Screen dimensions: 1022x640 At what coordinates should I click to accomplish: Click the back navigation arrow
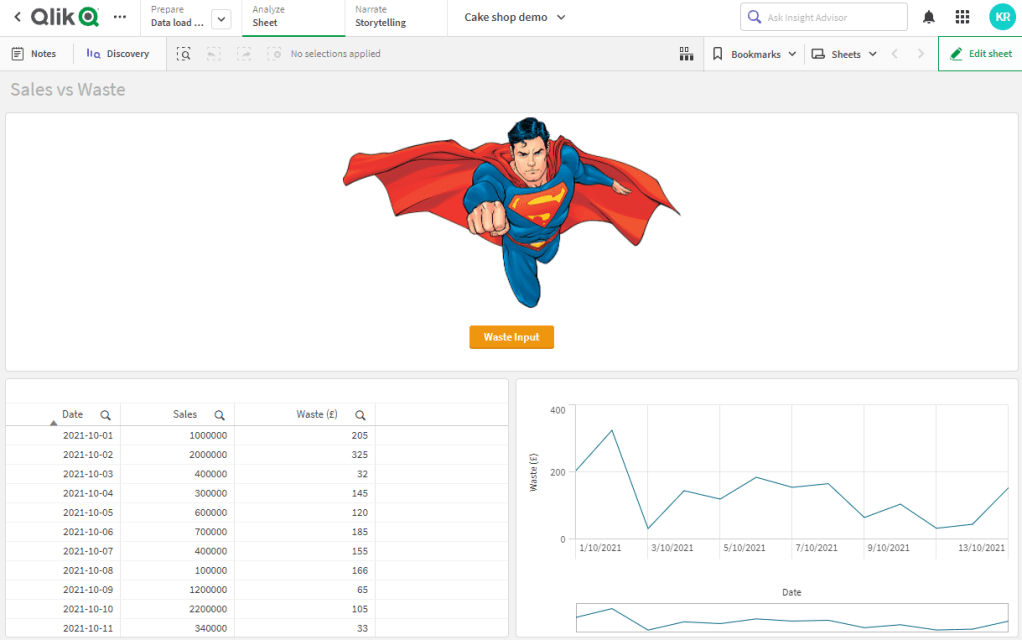(x=17, y=17)
